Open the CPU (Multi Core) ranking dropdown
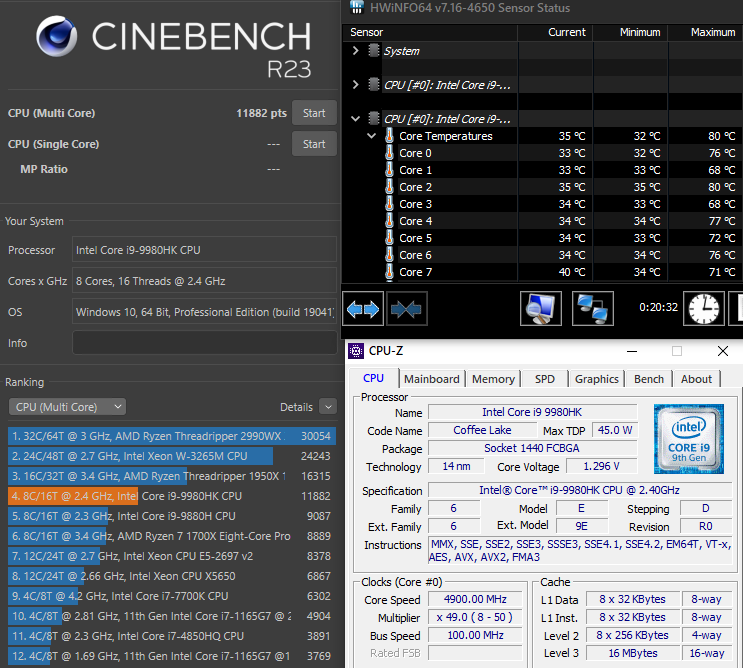 pyautogui.click(x=67, y=407)
